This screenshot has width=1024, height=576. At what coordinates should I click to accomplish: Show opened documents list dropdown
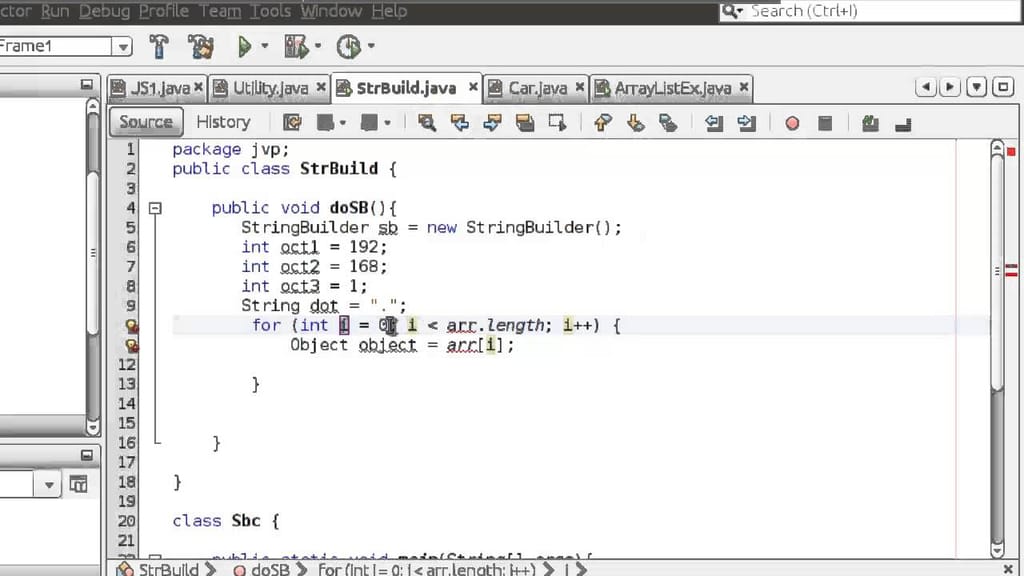click(977, 88)
